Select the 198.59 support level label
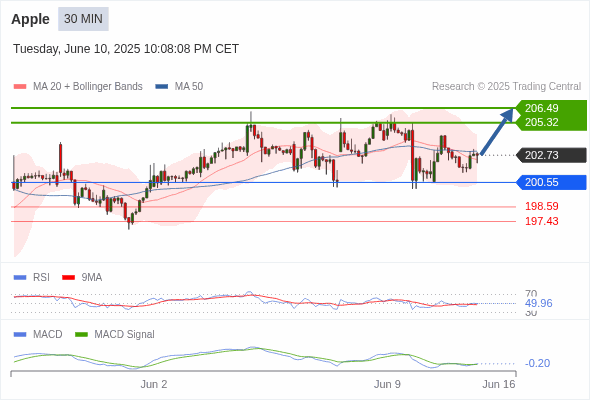Screen dimensions: 590x400 [541, 206]
